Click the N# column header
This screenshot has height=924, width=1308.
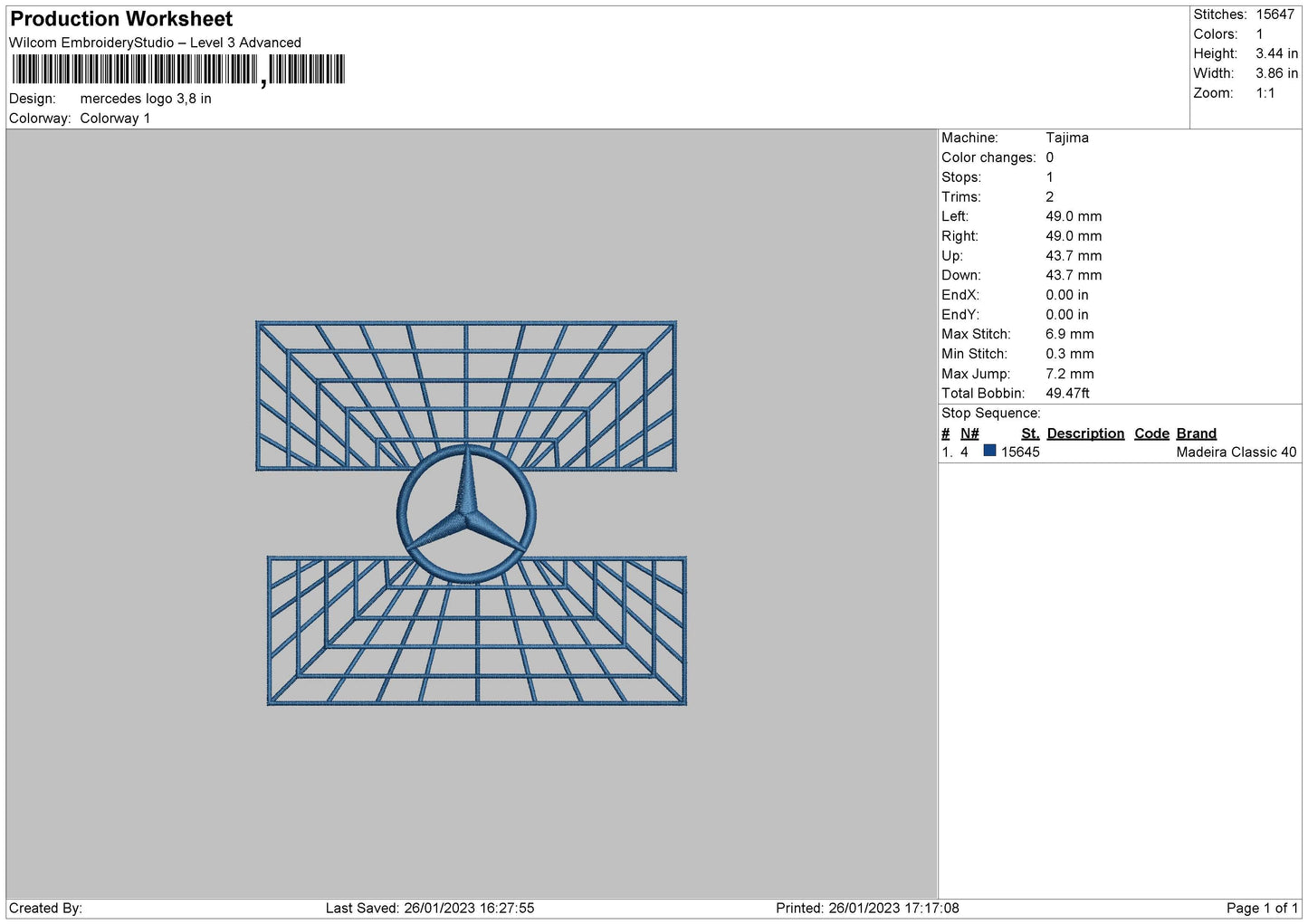(x=969, y=433)
